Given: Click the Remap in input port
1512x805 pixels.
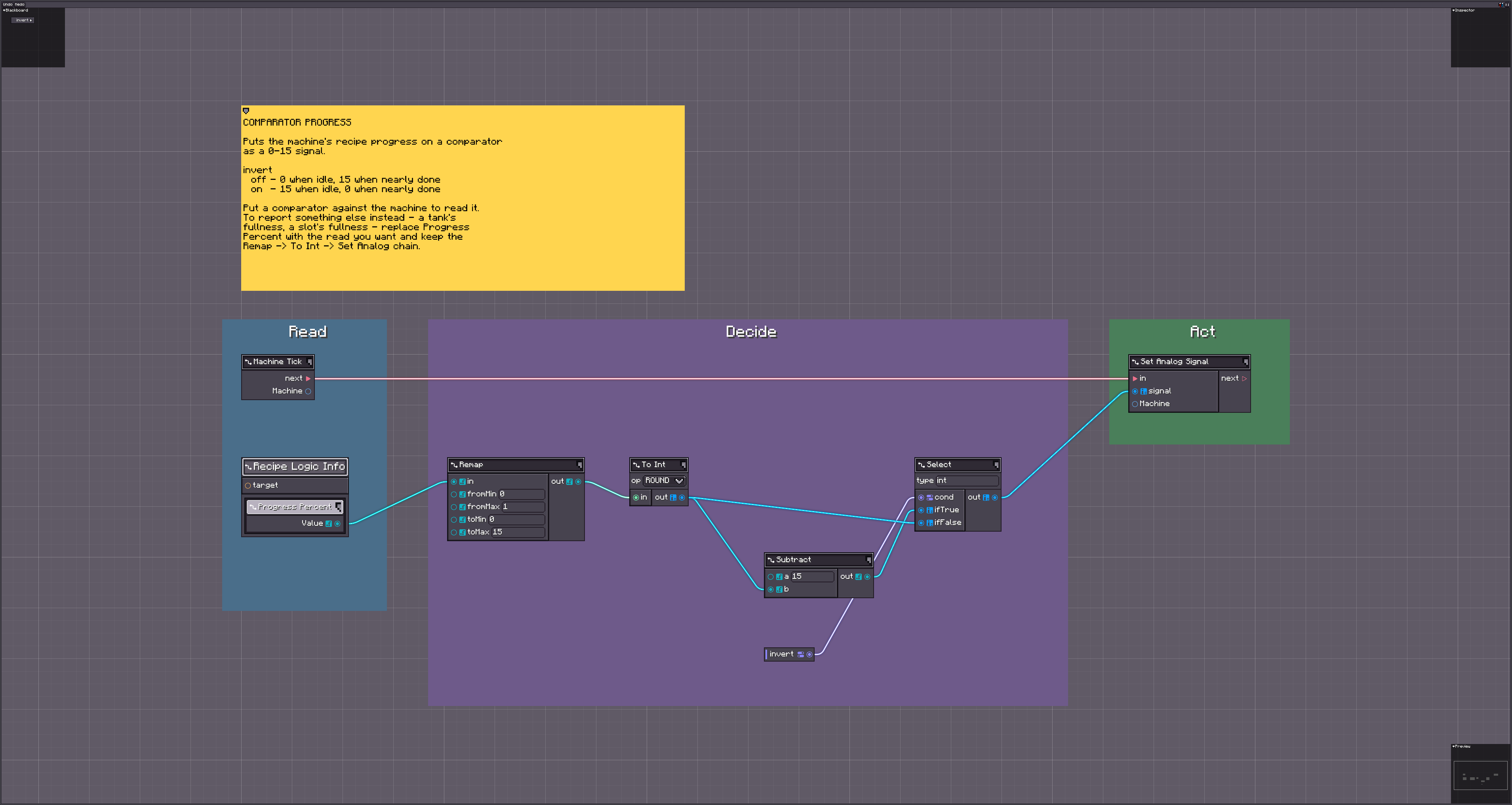Looking at the screenshot, I should point(454,481).
